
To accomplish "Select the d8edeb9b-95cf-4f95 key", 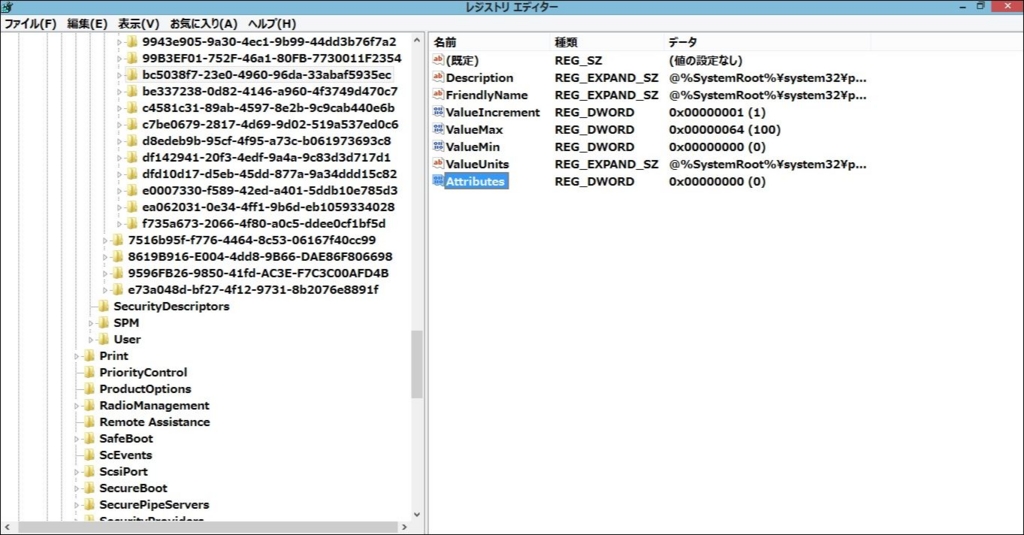I will point(266,140).
